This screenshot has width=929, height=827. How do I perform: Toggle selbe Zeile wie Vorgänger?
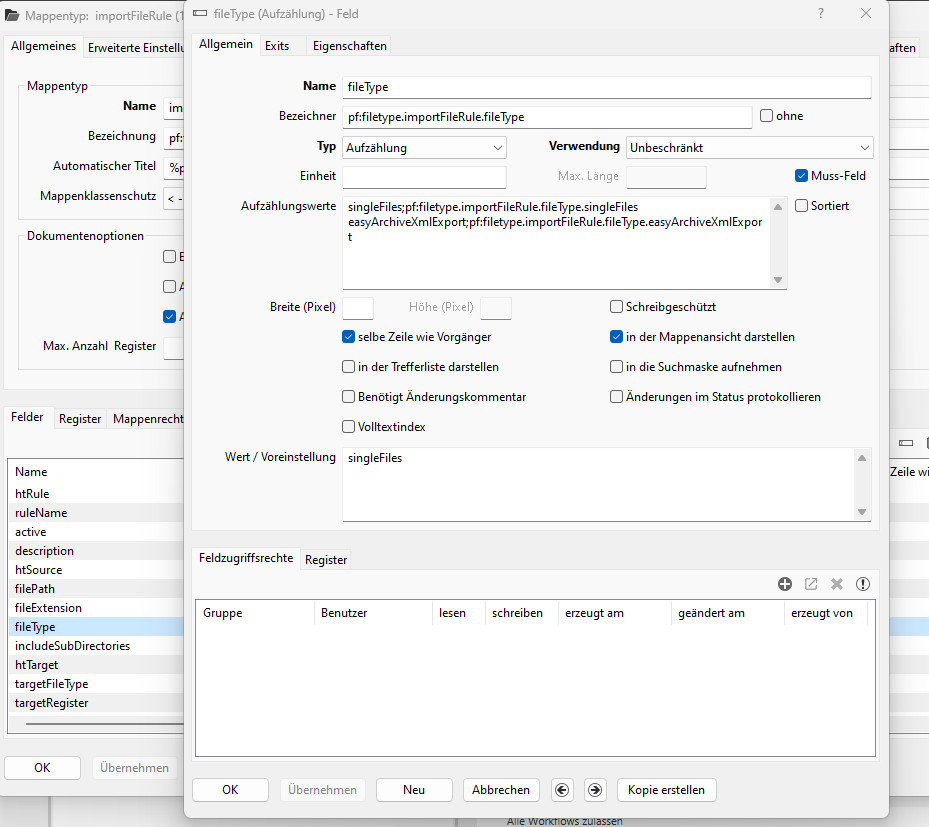(x=348, y=336)
